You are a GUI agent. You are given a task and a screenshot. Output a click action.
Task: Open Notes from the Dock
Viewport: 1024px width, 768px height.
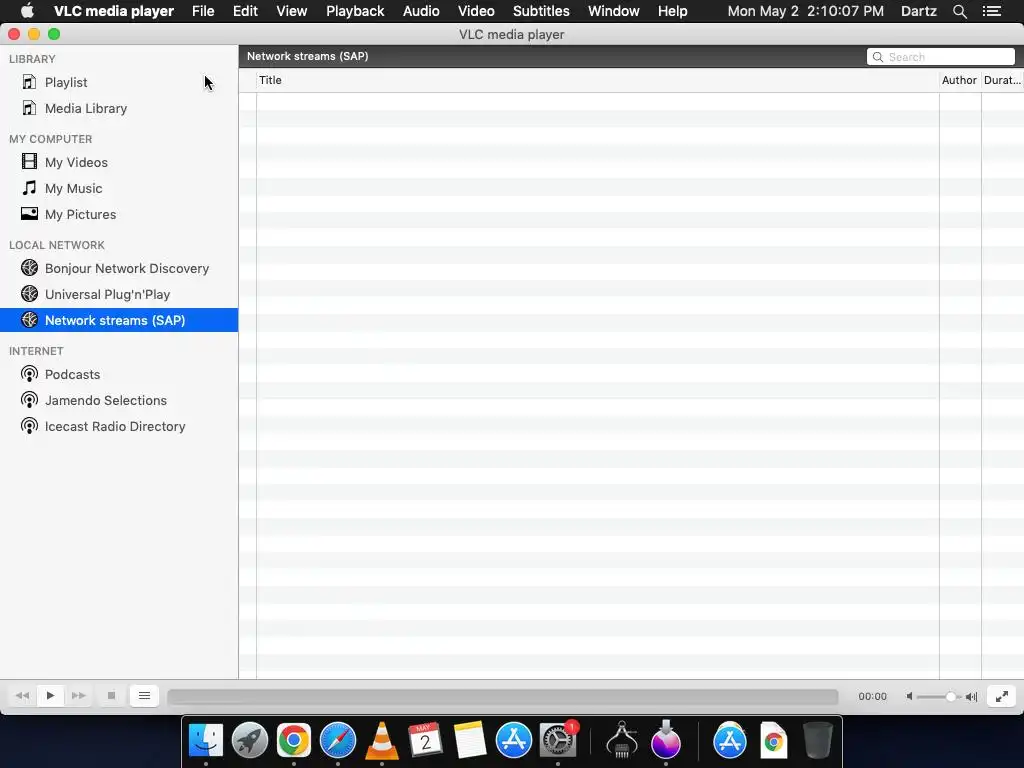coord(470,741)
